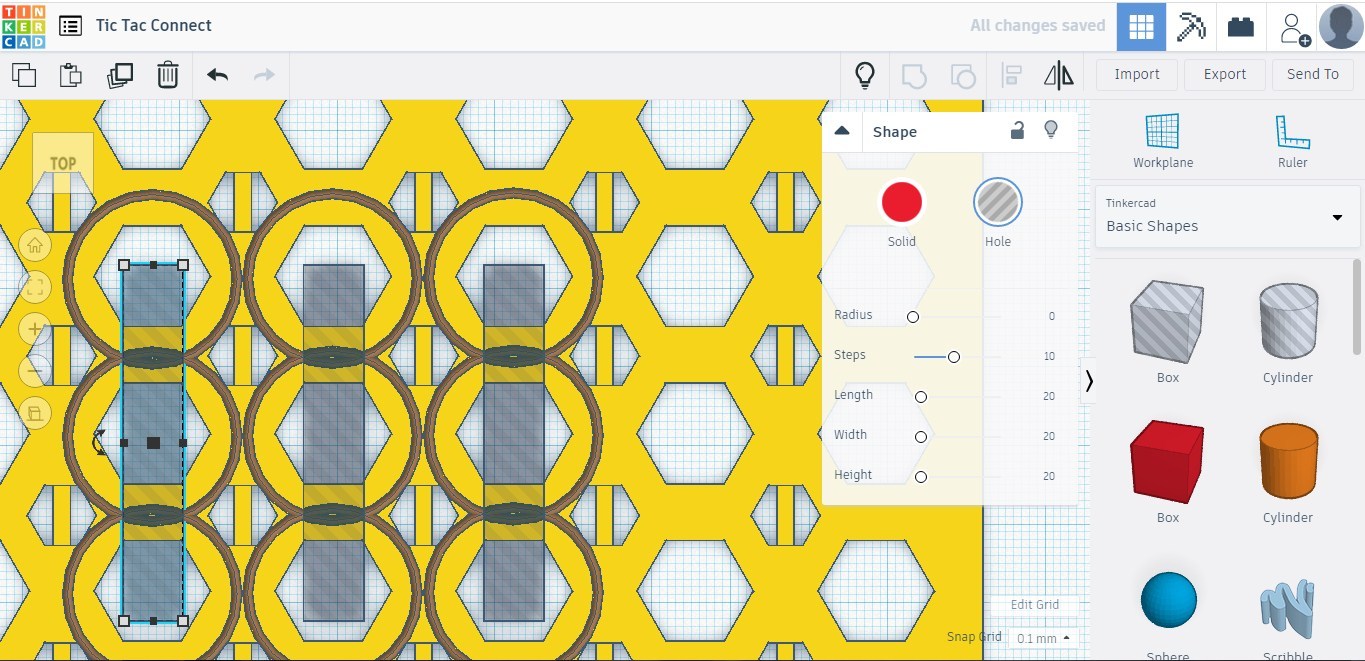This screenshot has width=1365, height=661.
Task: Select the red solid Box shape
Action: click(x=1167, y=462)
